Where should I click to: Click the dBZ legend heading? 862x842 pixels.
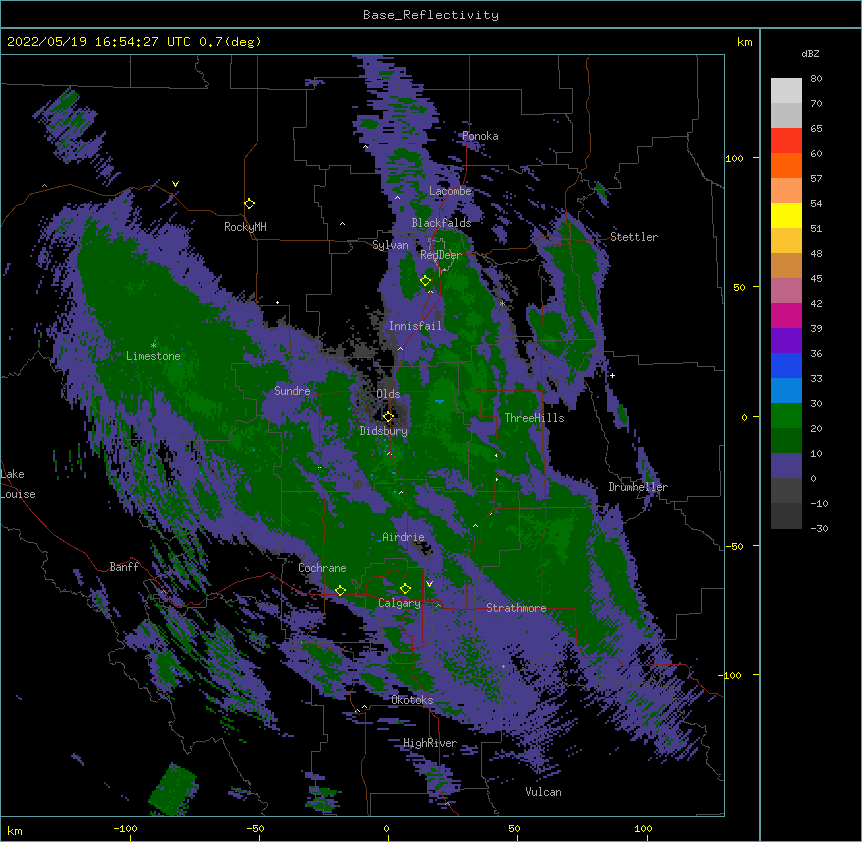click(x=810, y=54)
